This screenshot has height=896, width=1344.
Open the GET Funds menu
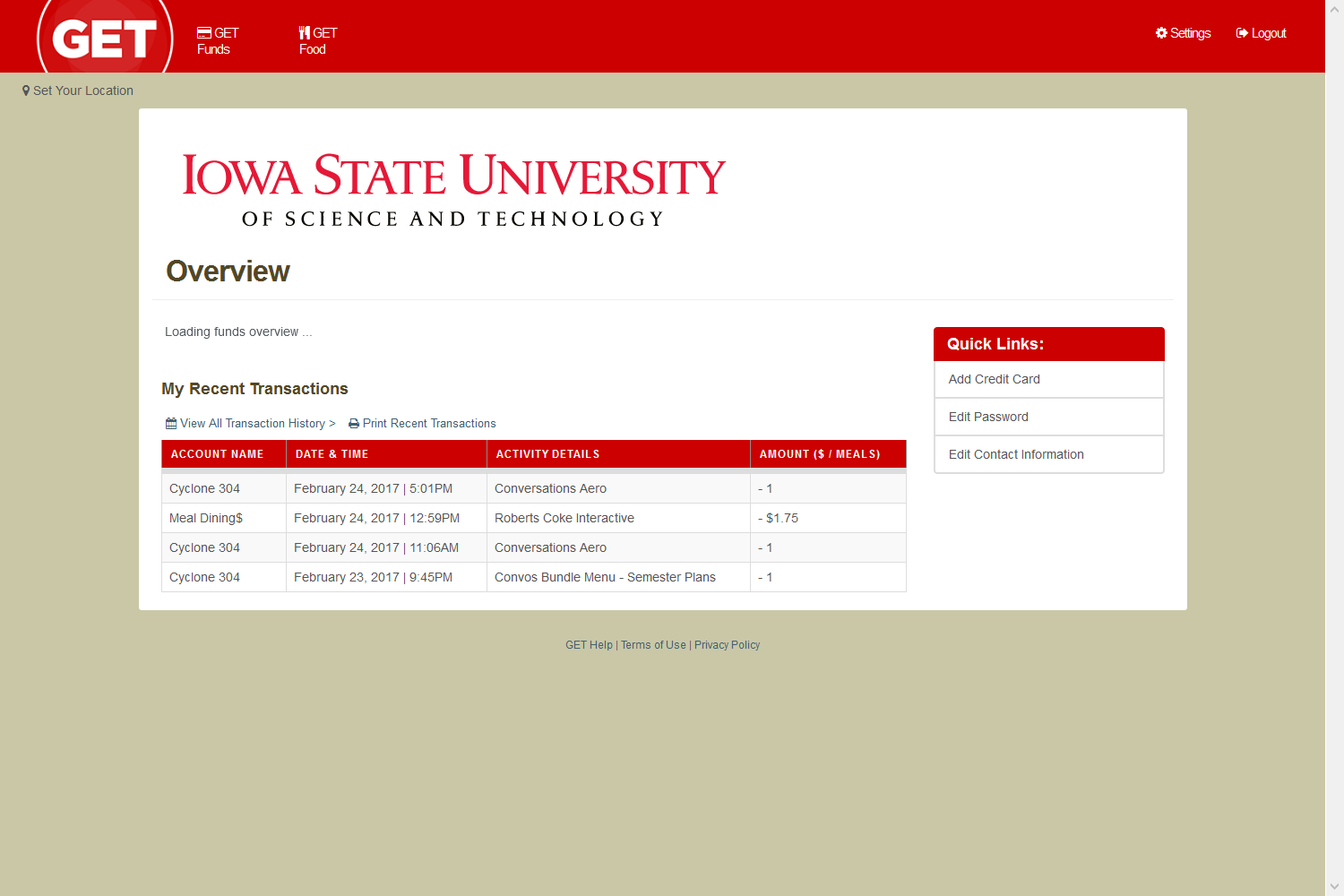click(218, 41)
